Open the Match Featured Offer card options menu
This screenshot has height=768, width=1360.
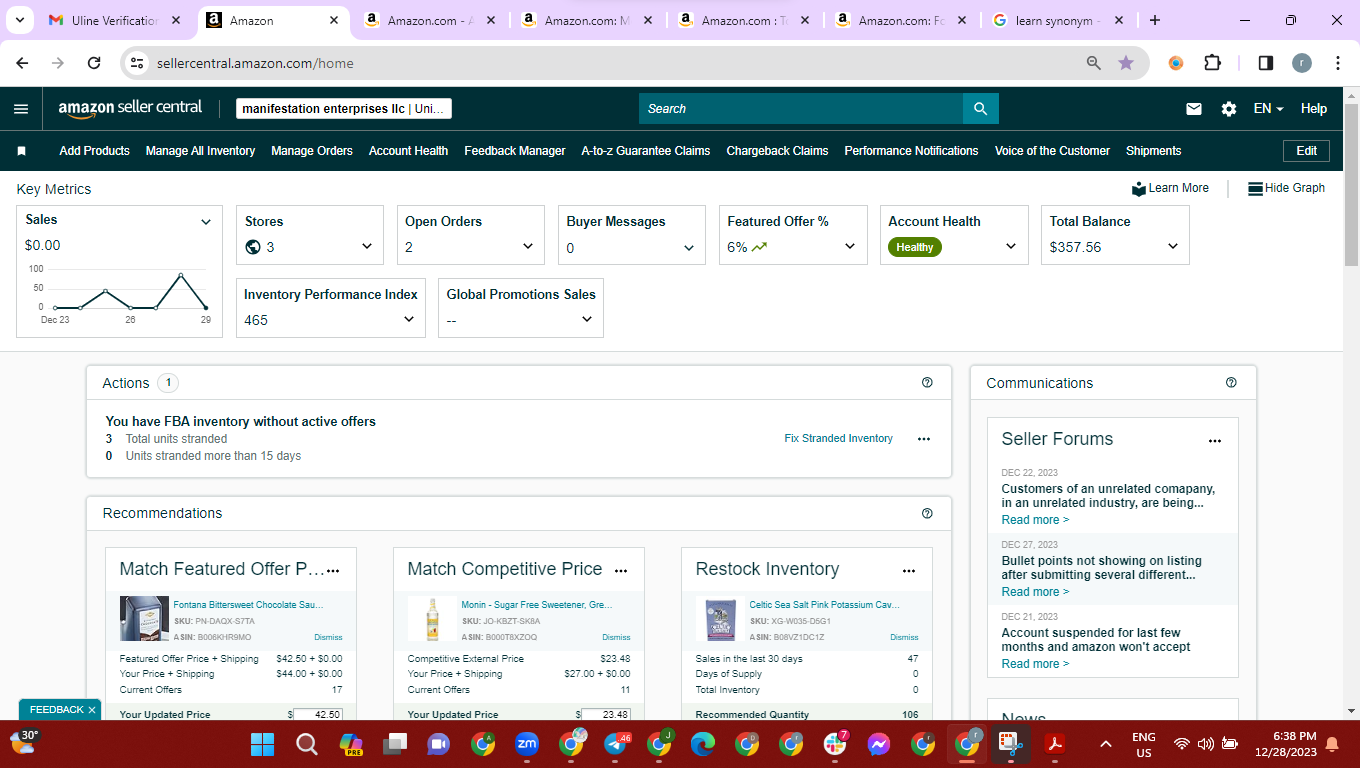333,570
